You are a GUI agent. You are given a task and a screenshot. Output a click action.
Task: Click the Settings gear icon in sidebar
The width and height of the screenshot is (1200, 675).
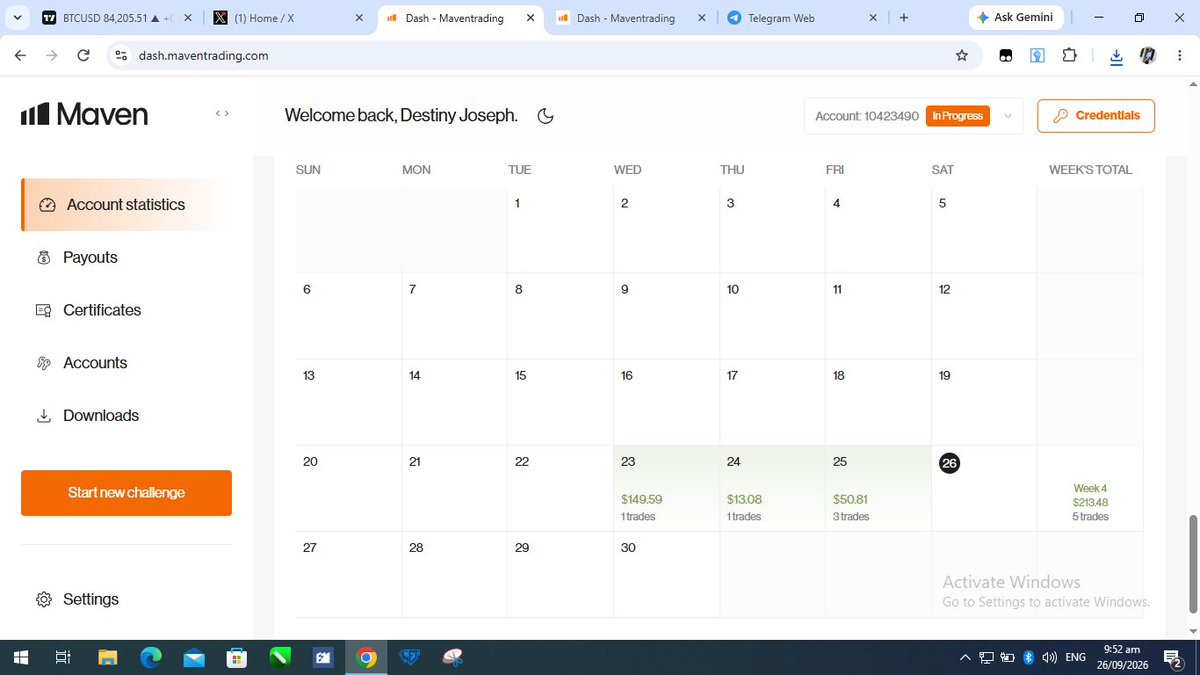point(43,600)
